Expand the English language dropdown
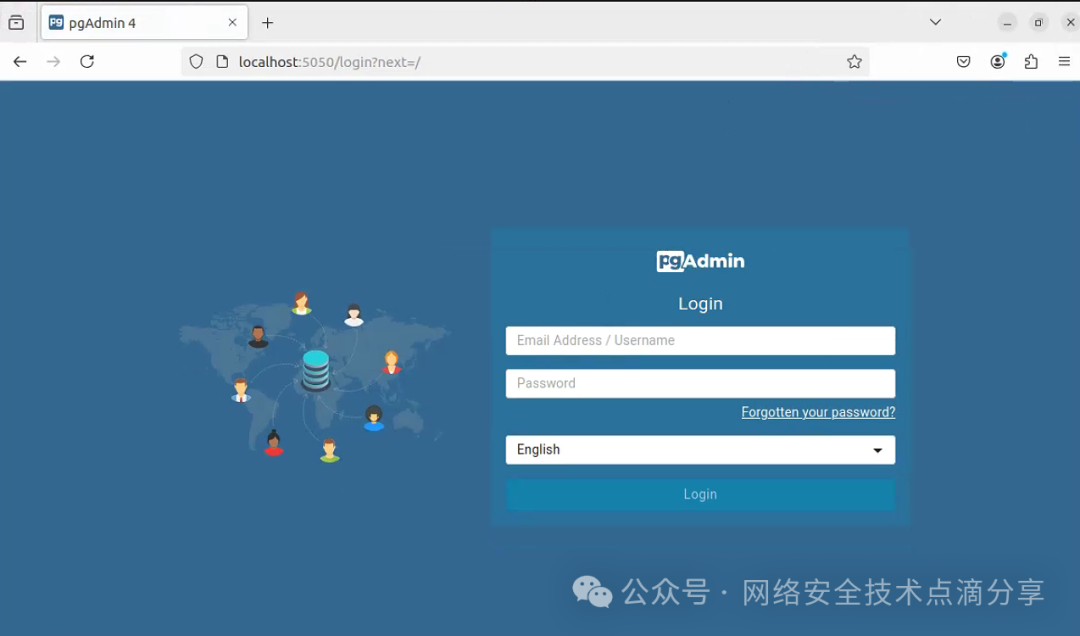The width and height of the screenshot is (1080, 636). tap(700, 449)
